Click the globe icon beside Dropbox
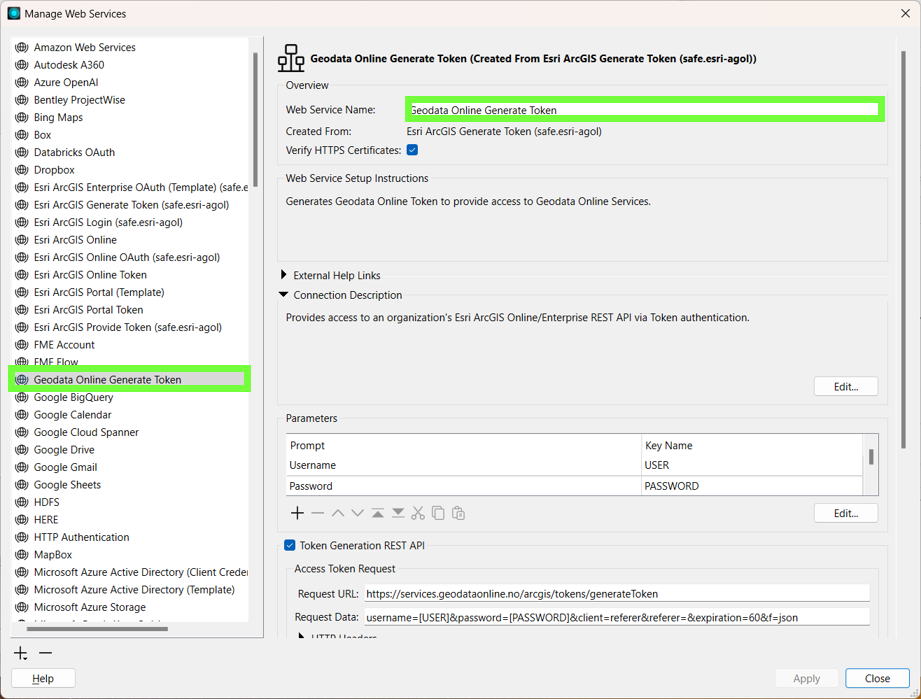Image resolution: width=921 pixels, height=699 pixels. point(22,170)
